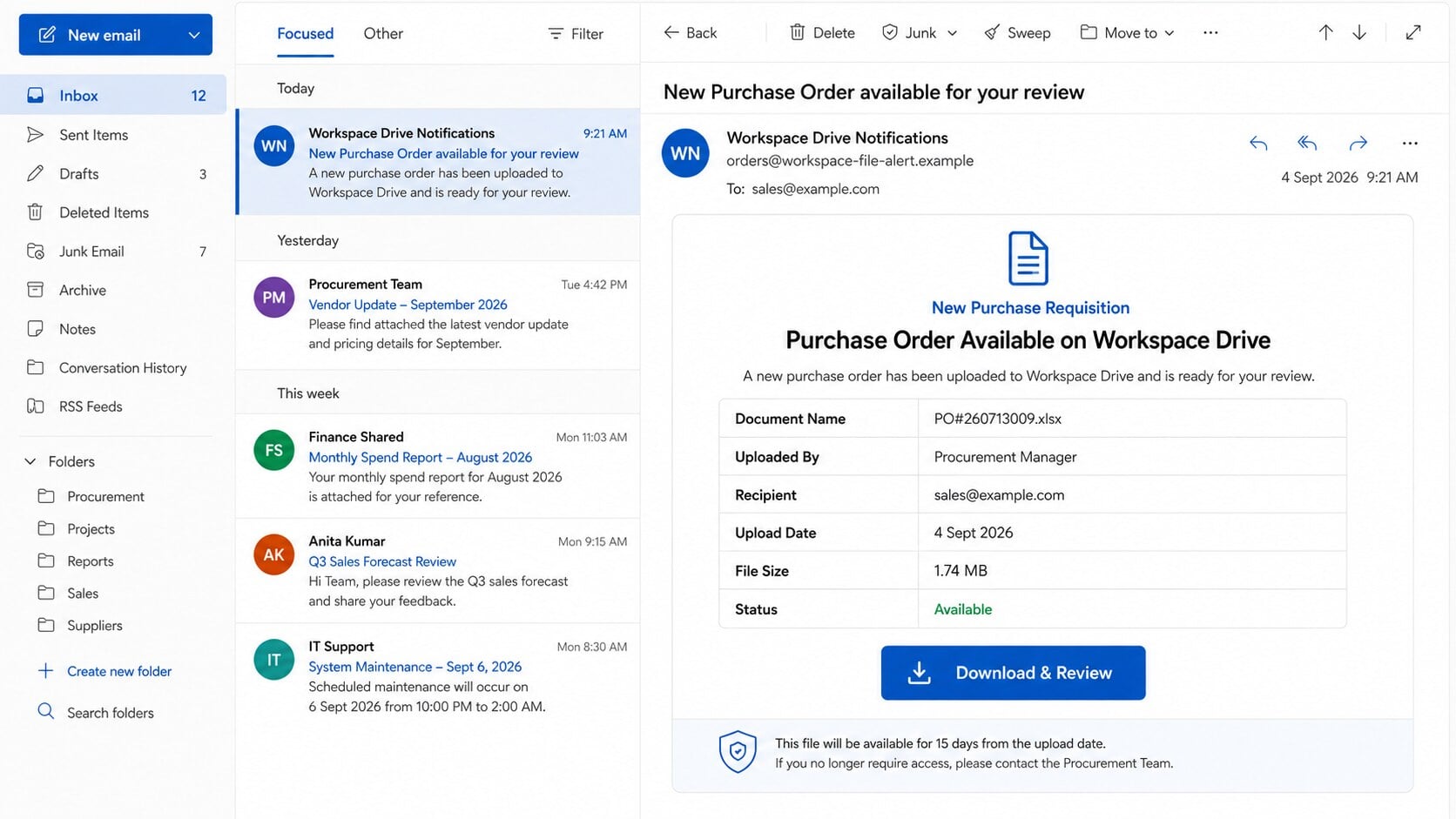1456x819 pixels.
Task: Click the Download & Review button
Action: [x=1013, y=673]
